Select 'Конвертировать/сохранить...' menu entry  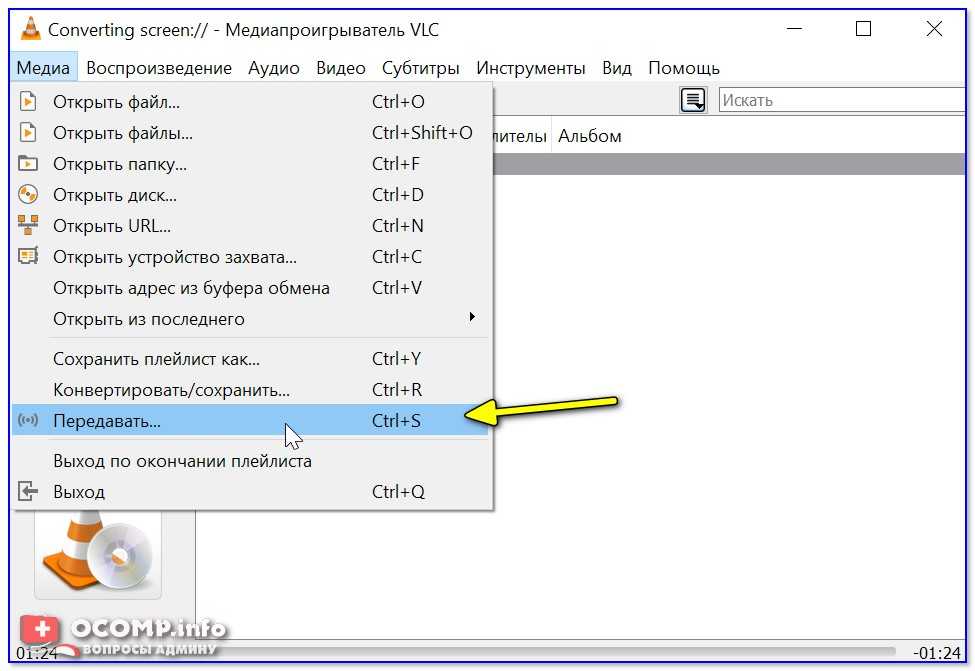click(x=171, y=390)
